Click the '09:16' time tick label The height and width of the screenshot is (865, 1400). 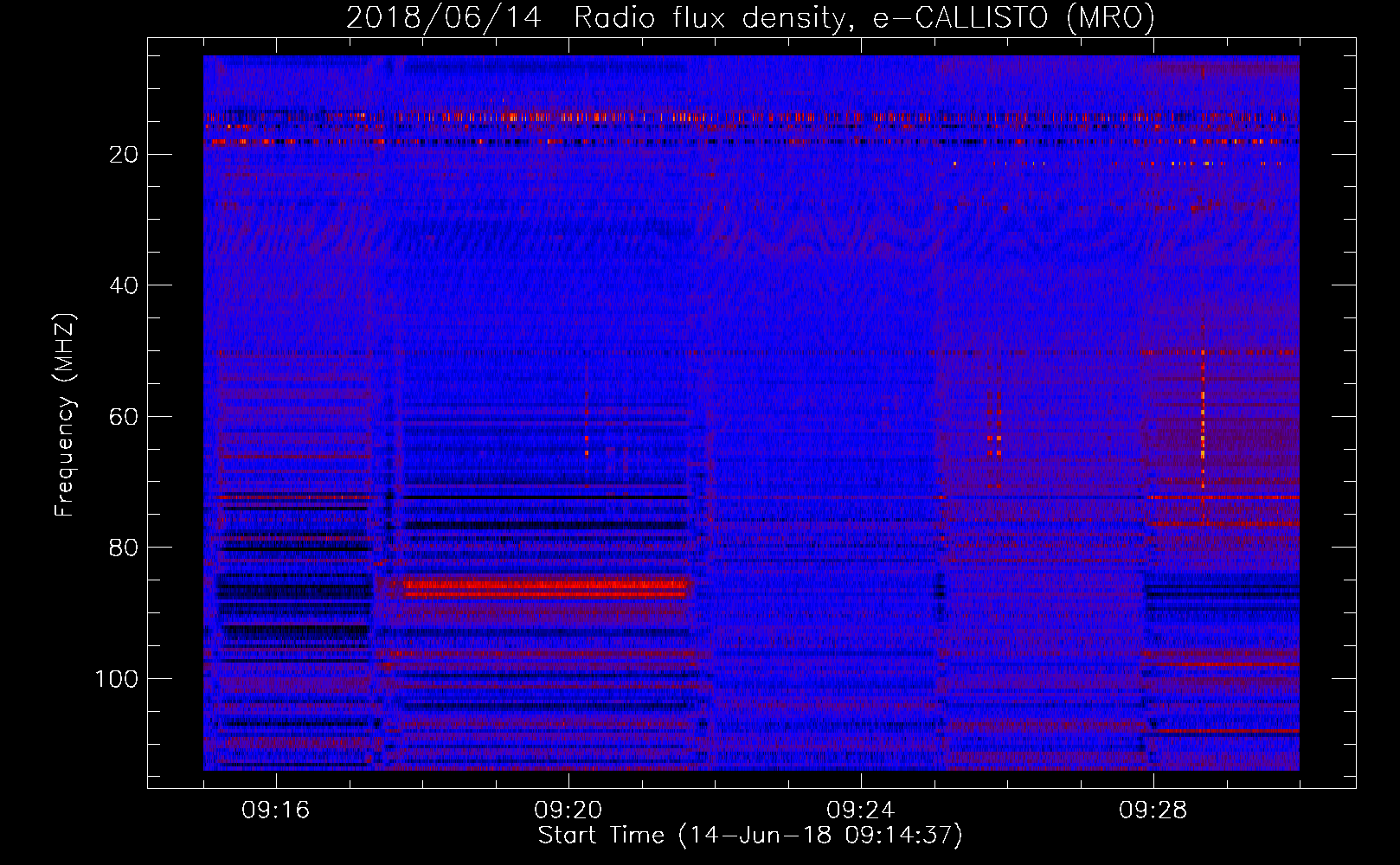coord(276,811)
